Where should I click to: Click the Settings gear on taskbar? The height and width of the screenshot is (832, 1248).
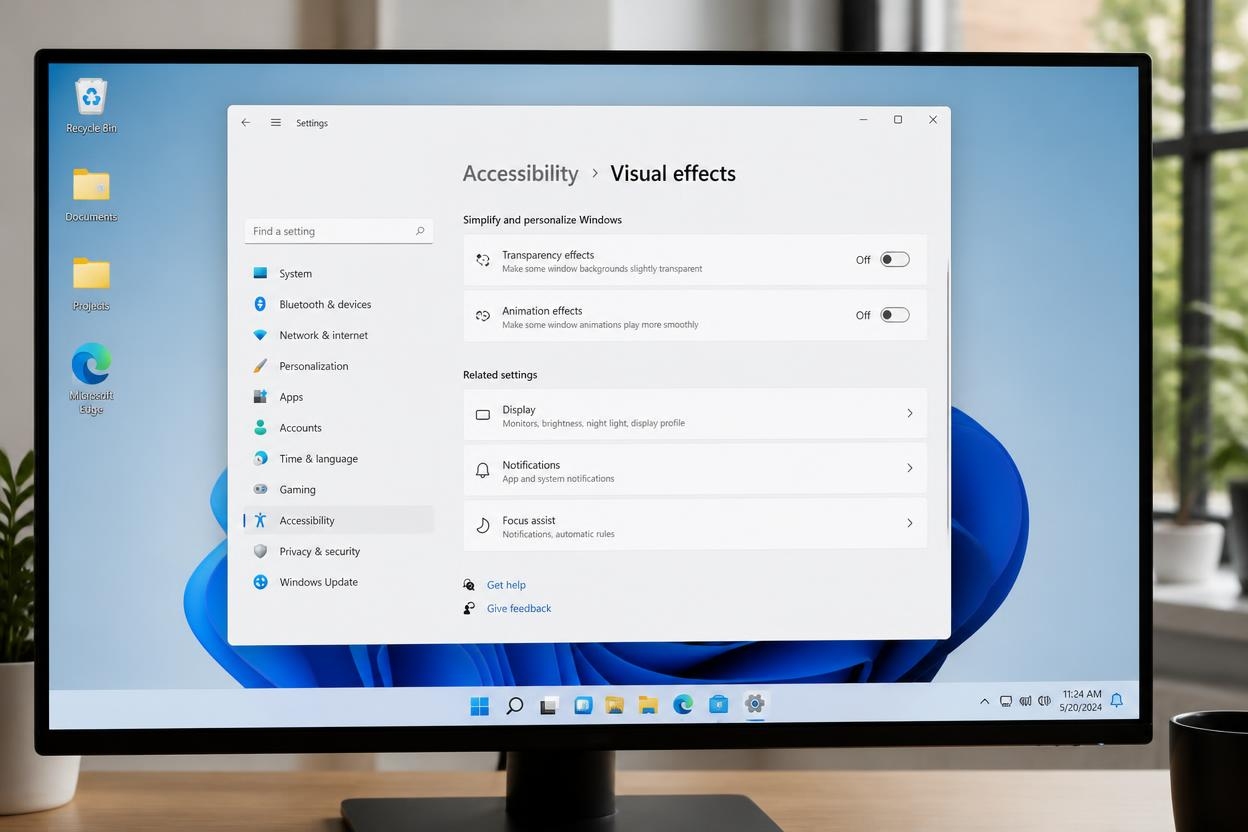click(755, 703)
